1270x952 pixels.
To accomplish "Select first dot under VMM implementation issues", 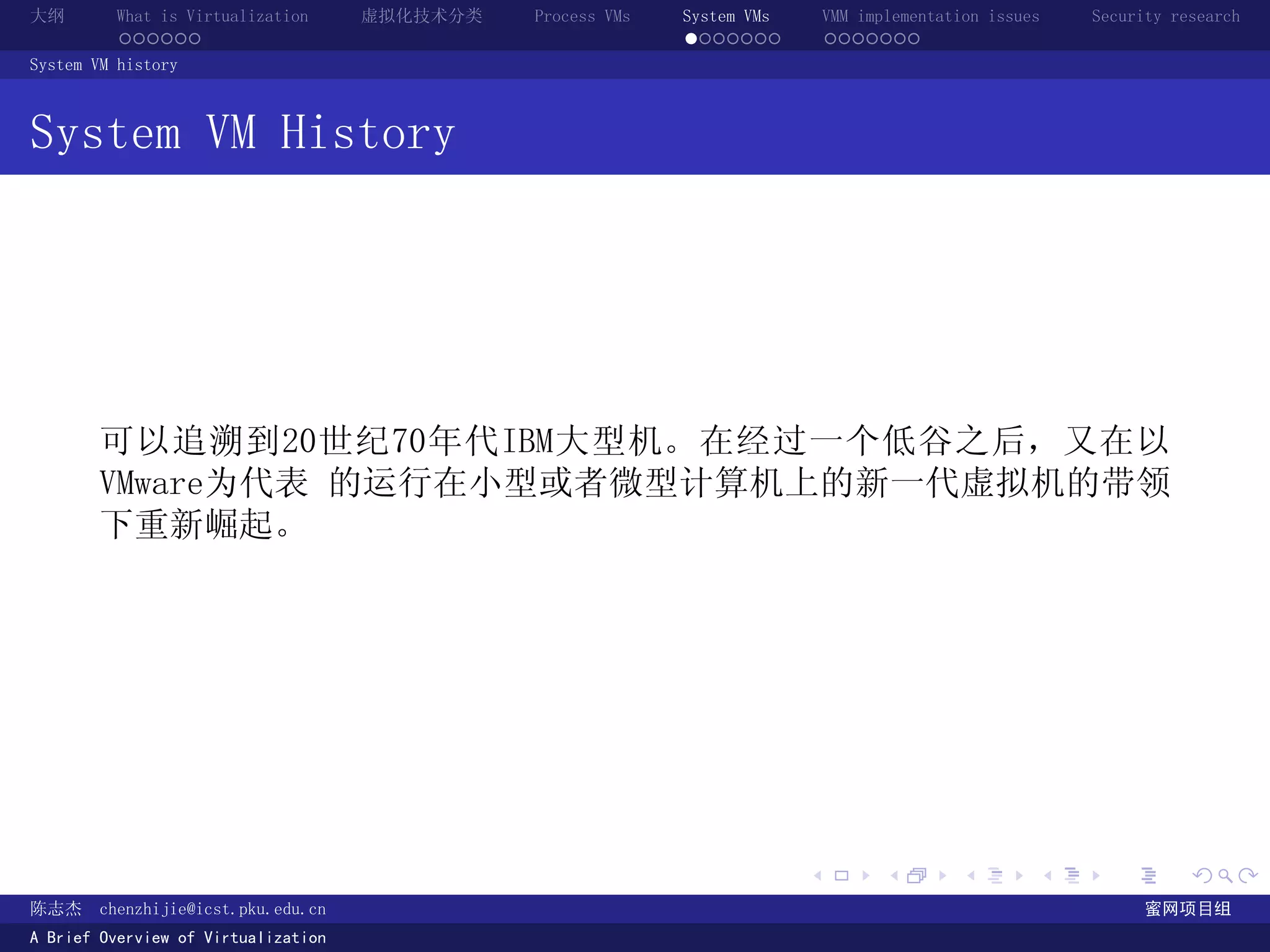I will [x=830, y=38].
